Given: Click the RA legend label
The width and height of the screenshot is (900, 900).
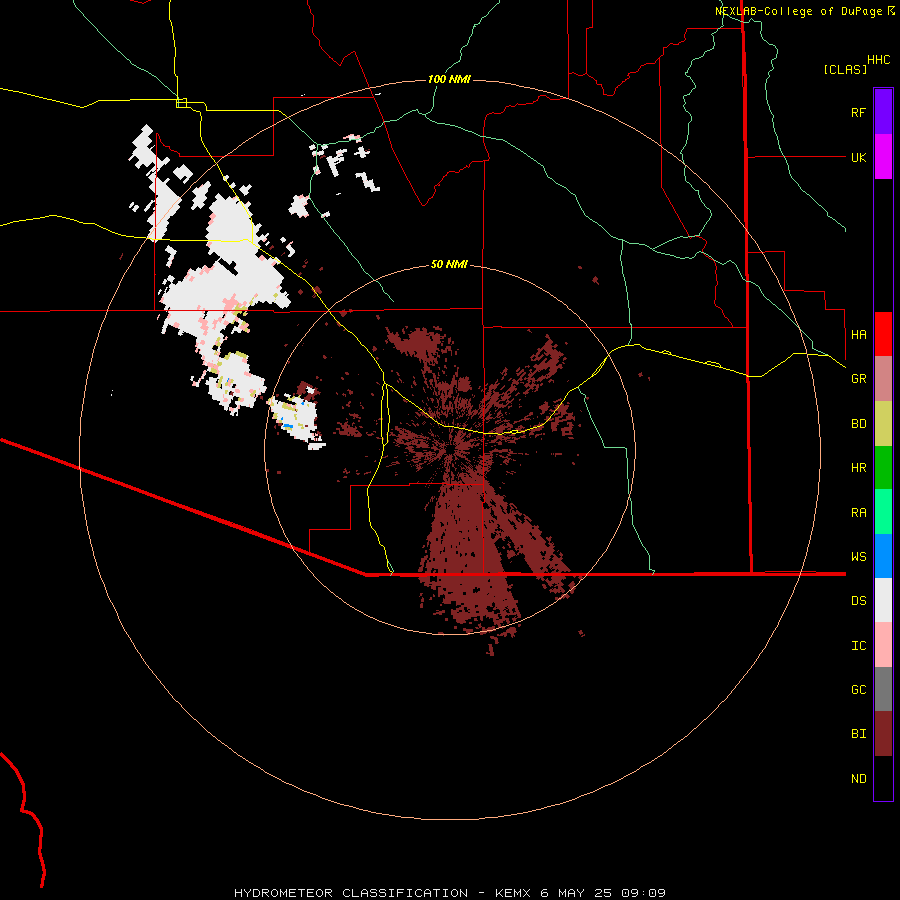Looking at the screenshot, I should pos(858,513).
